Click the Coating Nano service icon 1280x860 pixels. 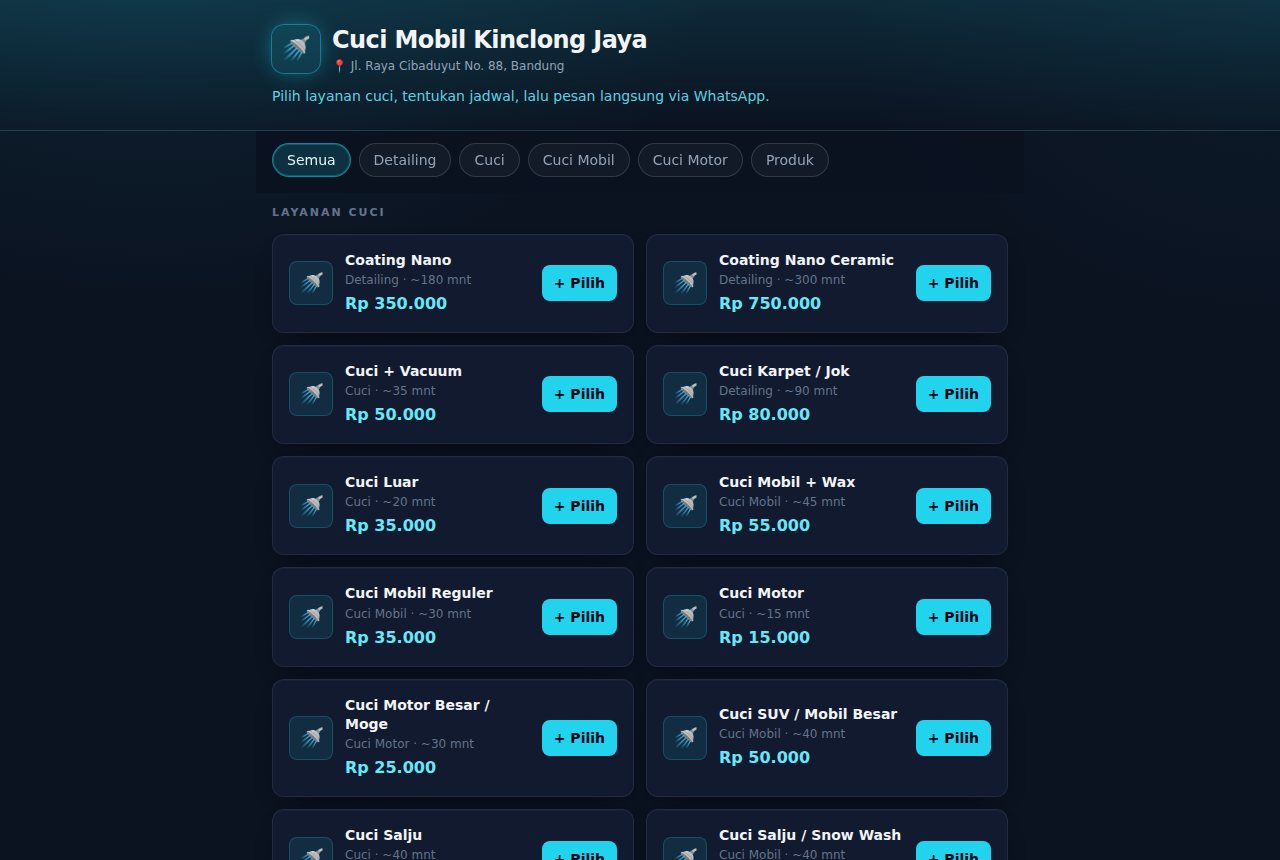[311, 283]
